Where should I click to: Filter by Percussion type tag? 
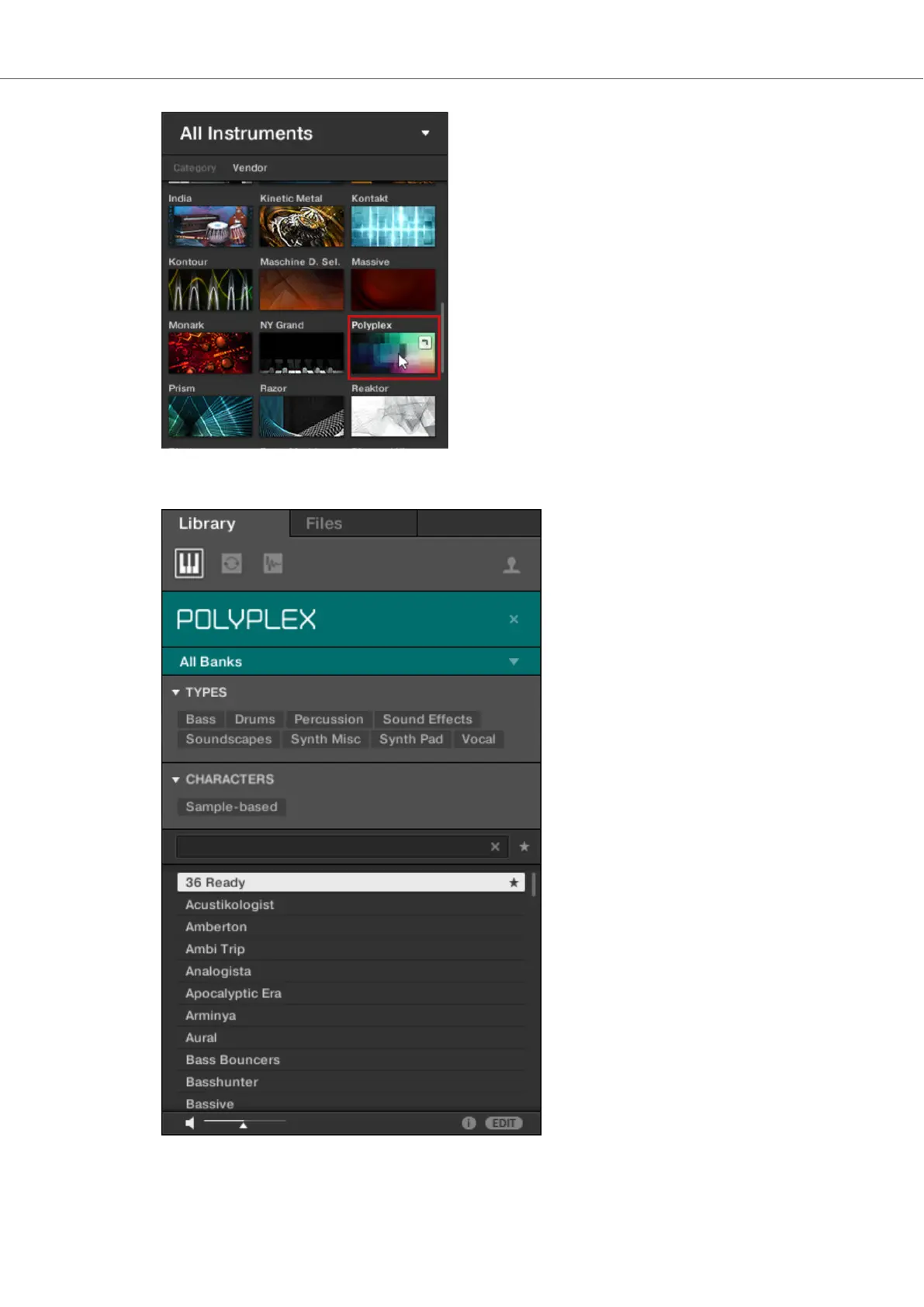point(329,719)
